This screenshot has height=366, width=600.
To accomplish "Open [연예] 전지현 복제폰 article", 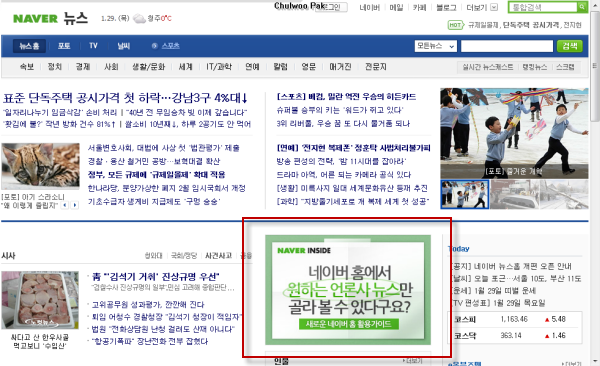I will tap(353, 148).
